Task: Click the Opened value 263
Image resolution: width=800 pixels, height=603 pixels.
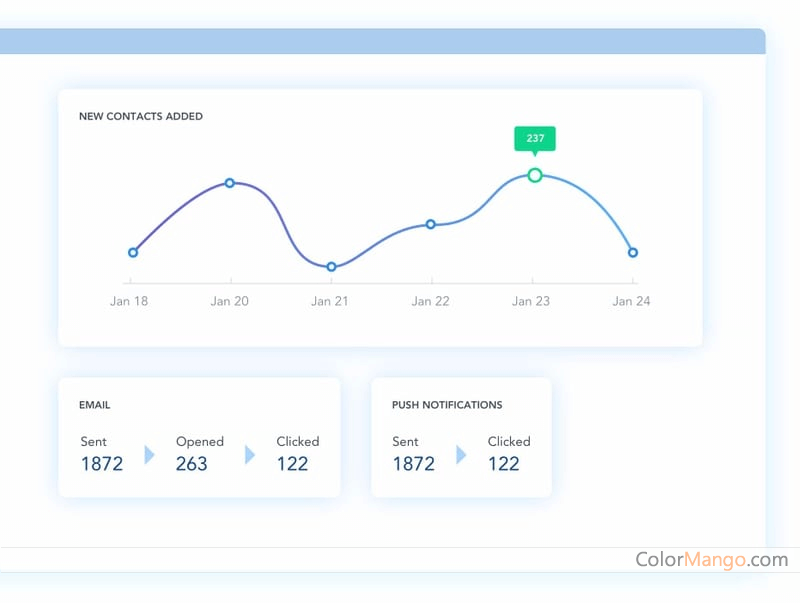Action: pyautogui.click(x=192, y=463)
